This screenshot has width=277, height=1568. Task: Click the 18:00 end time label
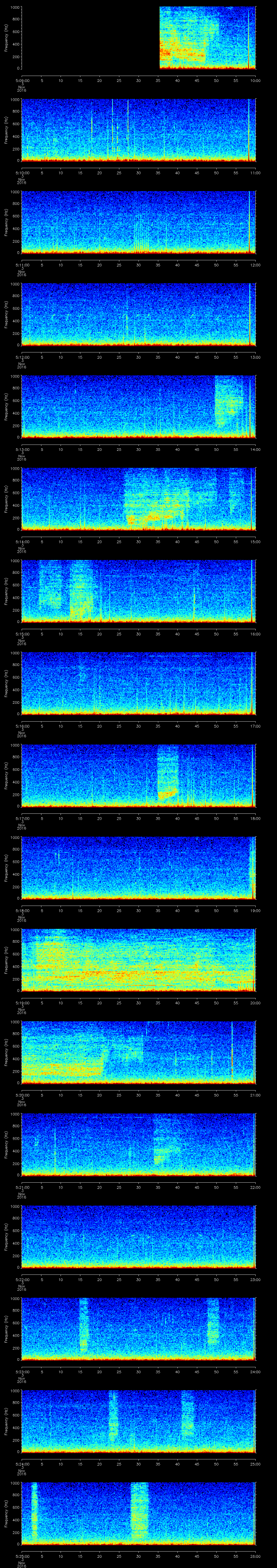[x=256, y=818]
